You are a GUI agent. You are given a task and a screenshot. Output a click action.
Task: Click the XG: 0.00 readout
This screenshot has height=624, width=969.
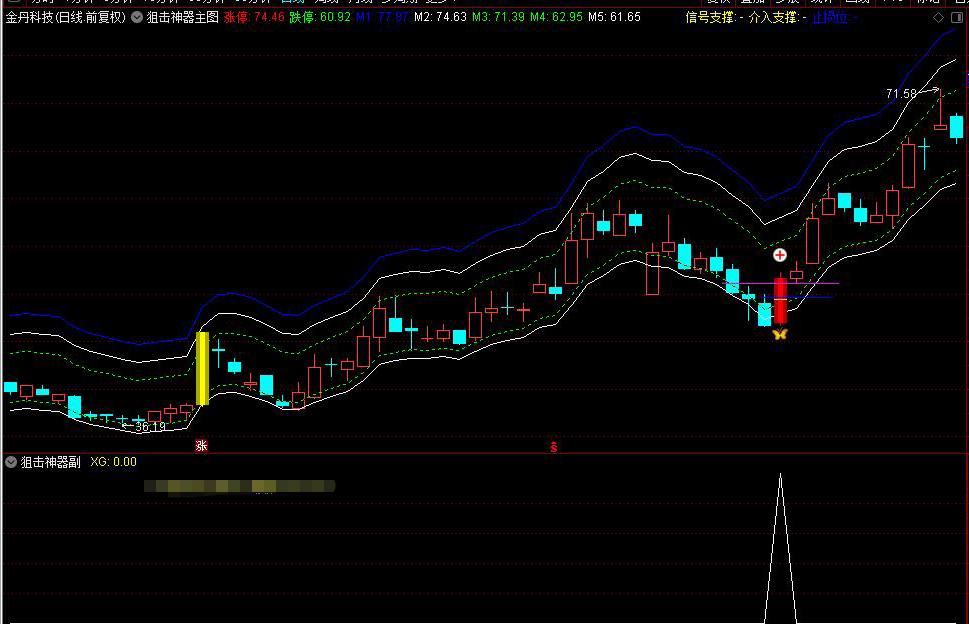(x=114, y=462)
